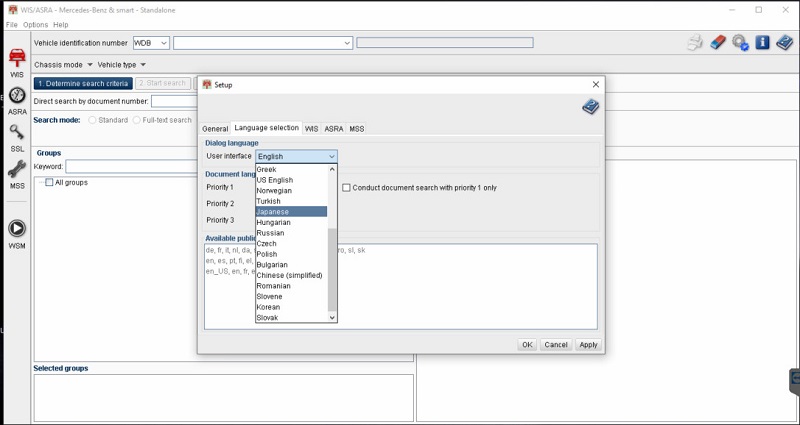Open the File menu

point(11,24)
